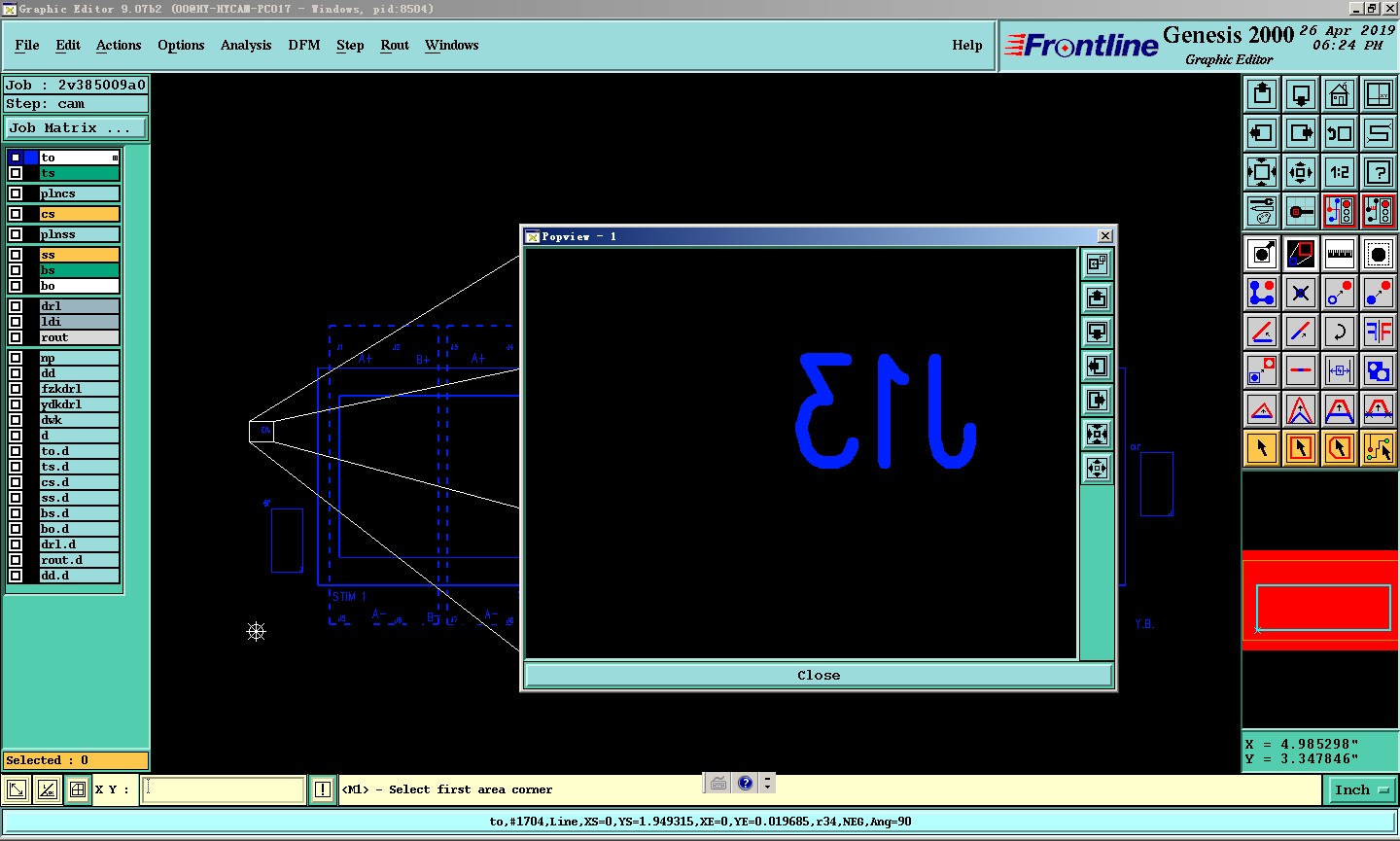Click the zoom in icon in Popview

pos(1097,435)
